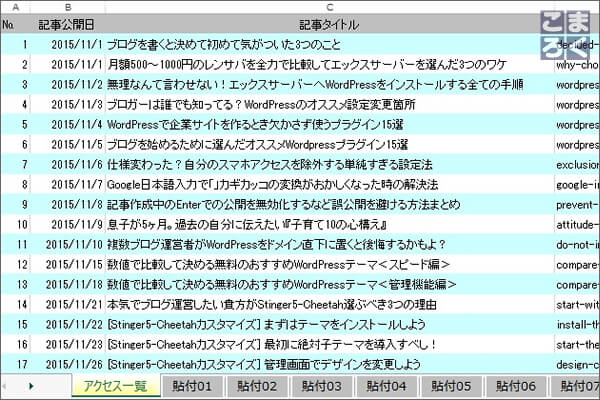Switch to the 貼付01 sheet tab
Viewport: 600px width, 400px height.
point(192,386)
